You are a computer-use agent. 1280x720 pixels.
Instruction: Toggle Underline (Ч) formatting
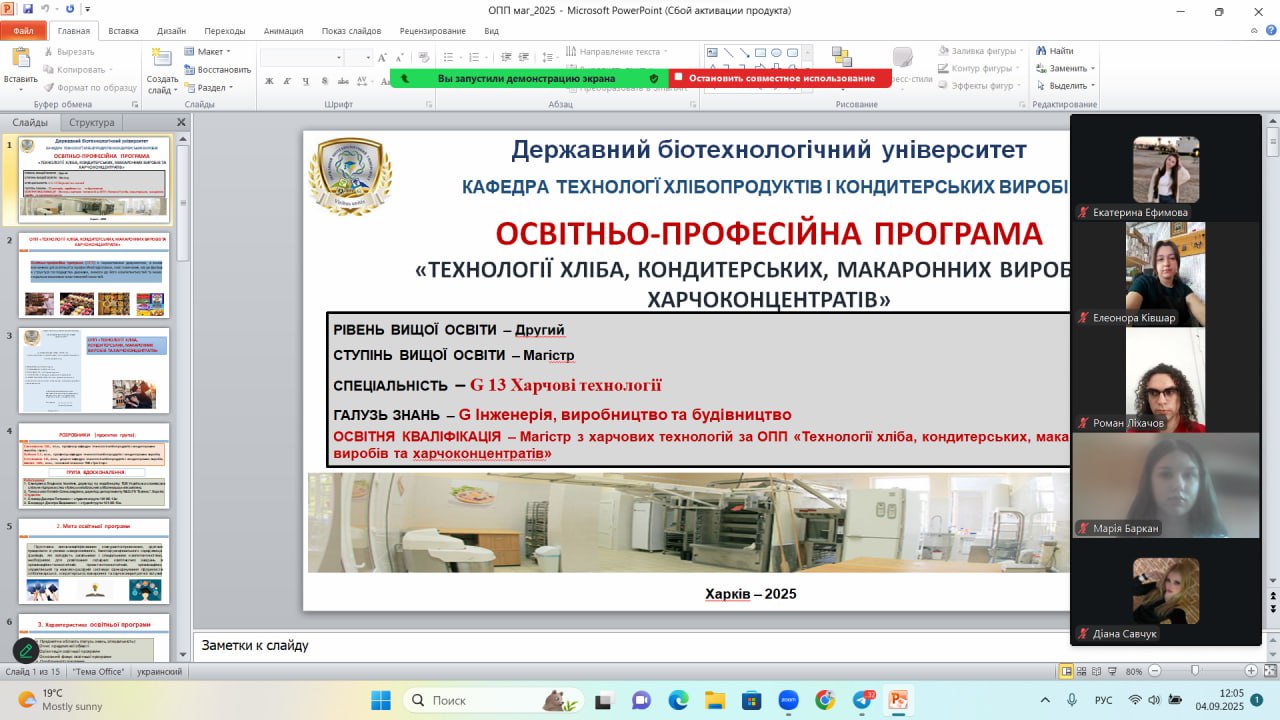click(x=306, y=81)
